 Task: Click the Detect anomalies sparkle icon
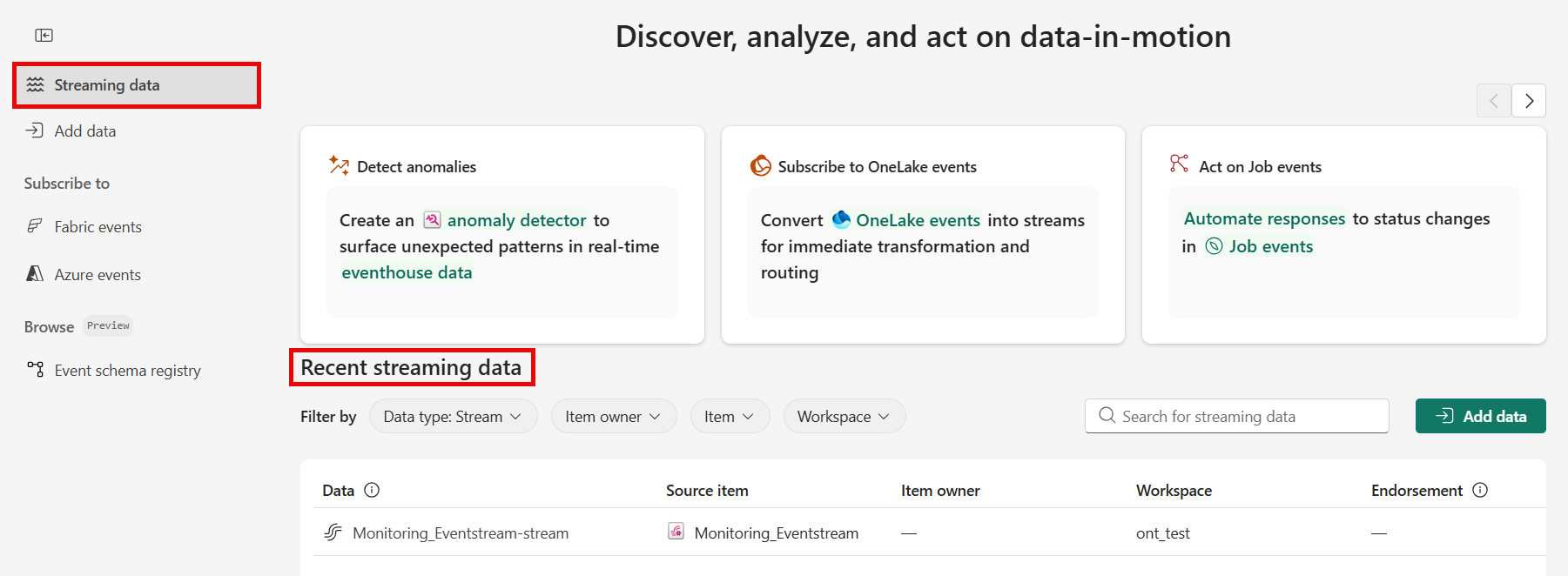[x=339, y=165]
